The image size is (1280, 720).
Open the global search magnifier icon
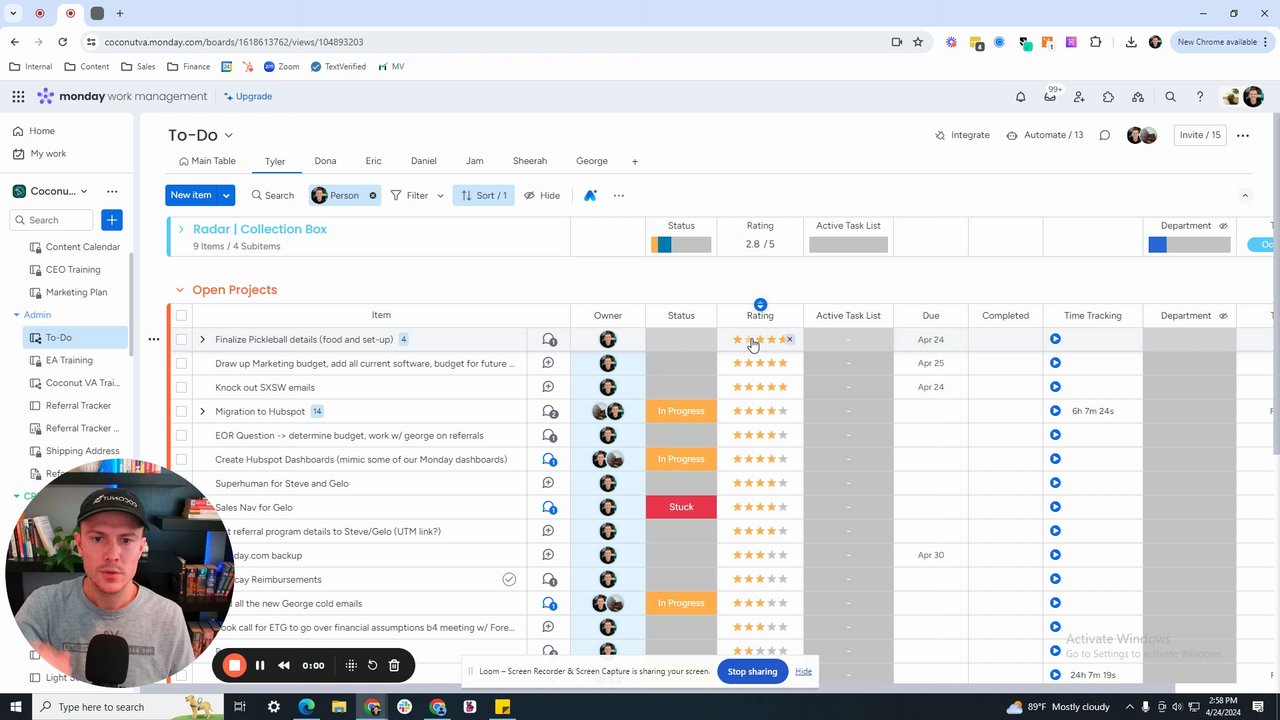tap(1170, 96)
